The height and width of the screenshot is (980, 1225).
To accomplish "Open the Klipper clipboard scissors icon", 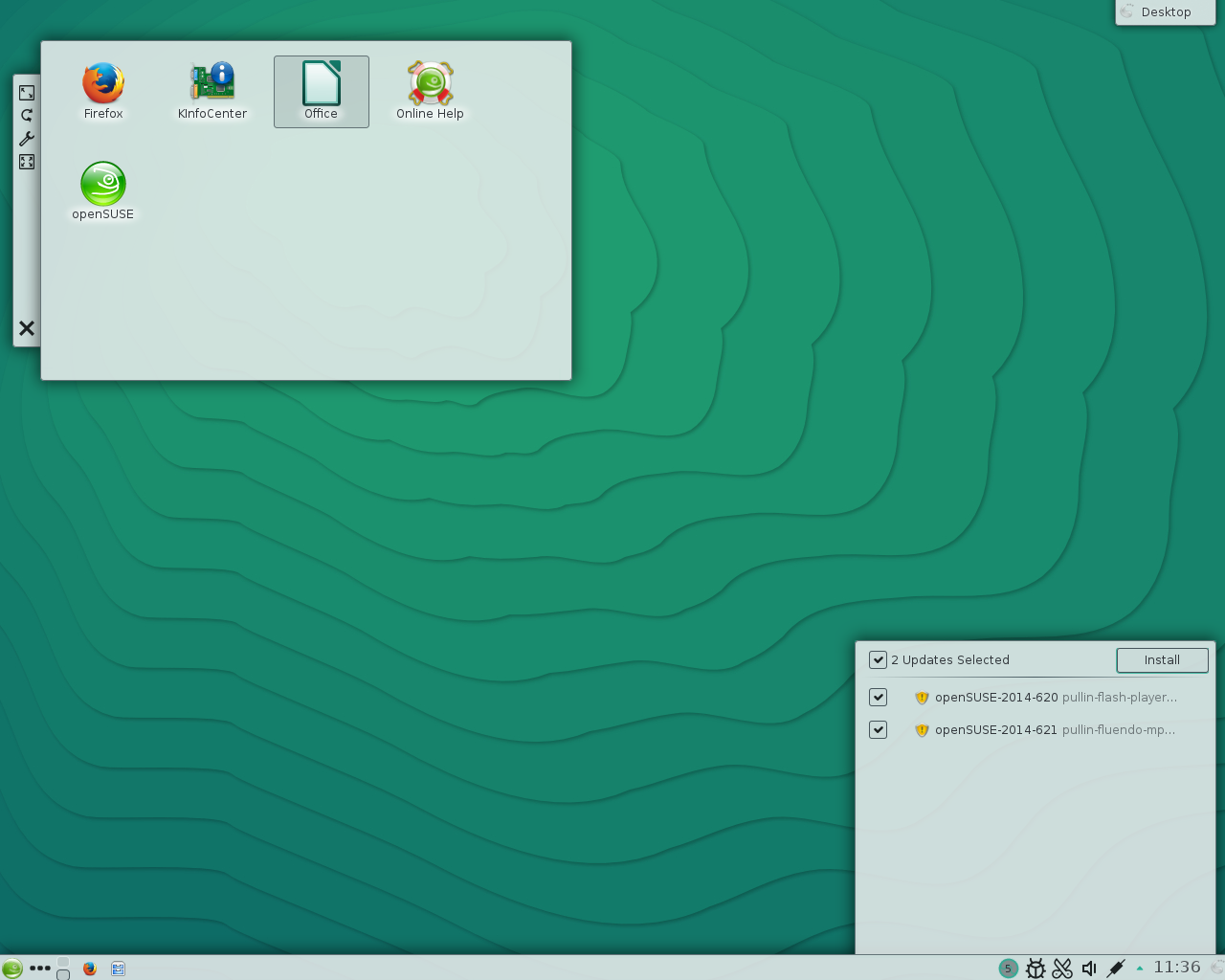I will (x=1062, y=969).
